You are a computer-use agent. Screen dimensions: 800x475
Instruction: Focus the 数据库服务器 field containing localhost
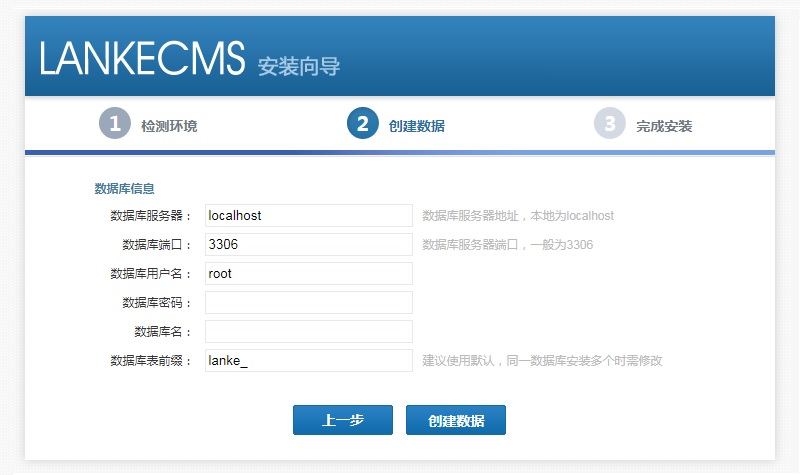tap(309, 215)
